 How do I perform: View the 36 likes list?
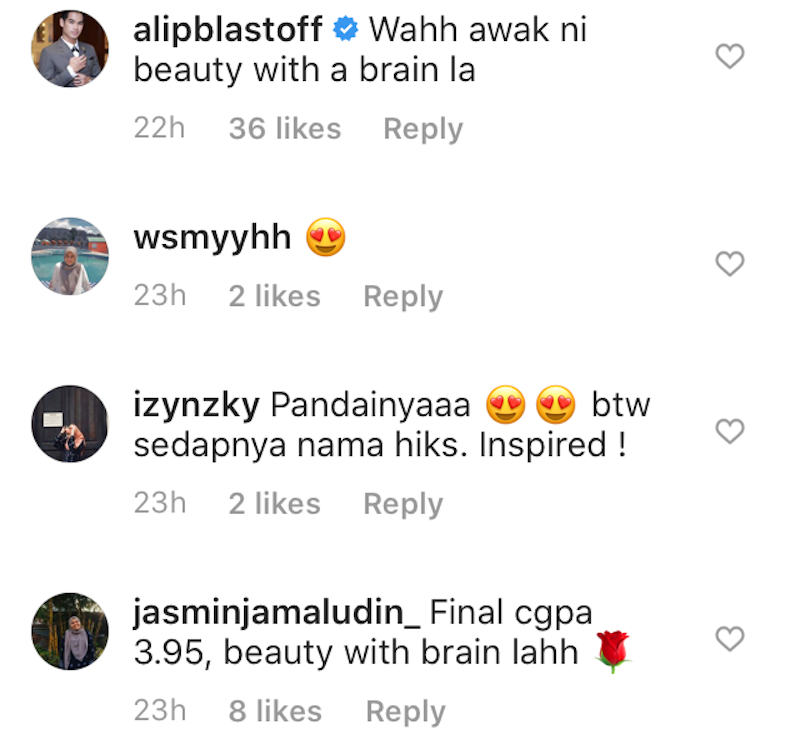pos(285,128)
